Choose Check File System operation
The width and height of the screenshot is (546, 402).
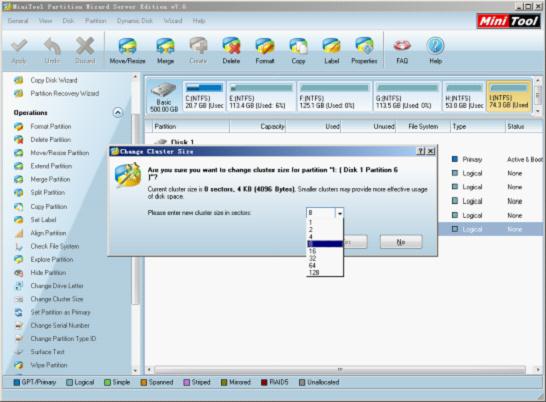[55, 246]
